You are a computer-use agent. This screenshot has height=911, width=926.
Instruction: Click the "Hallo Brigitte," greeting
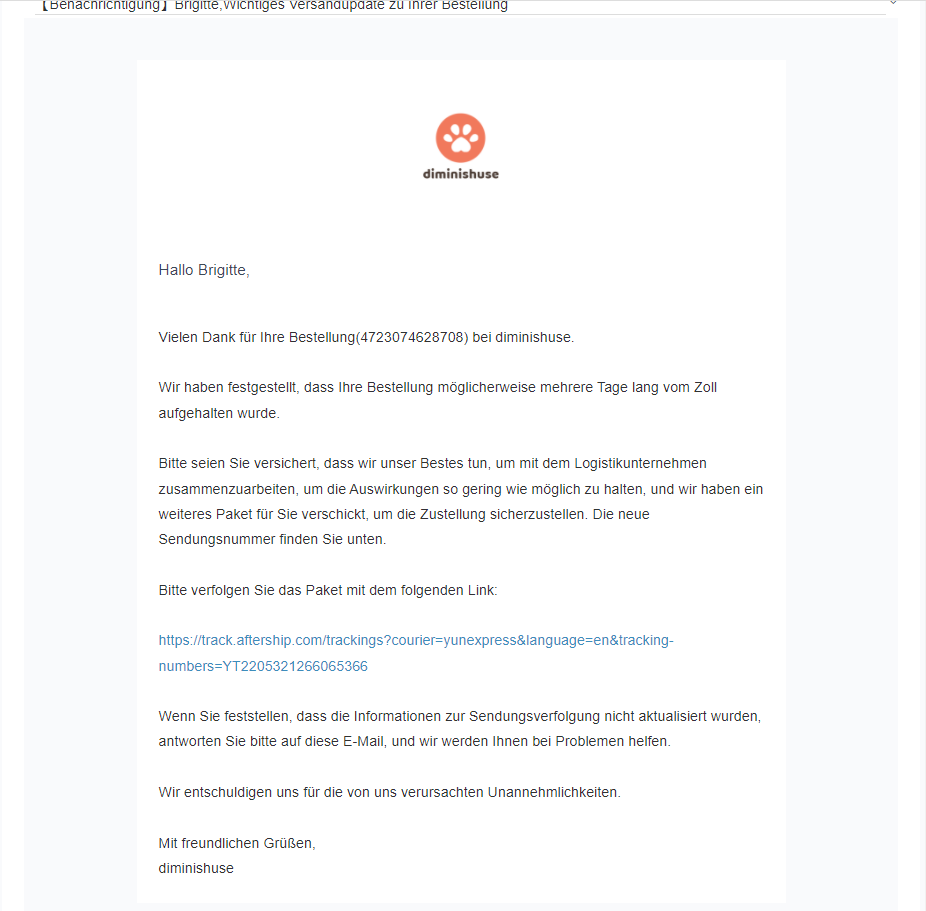click(204, 270)
